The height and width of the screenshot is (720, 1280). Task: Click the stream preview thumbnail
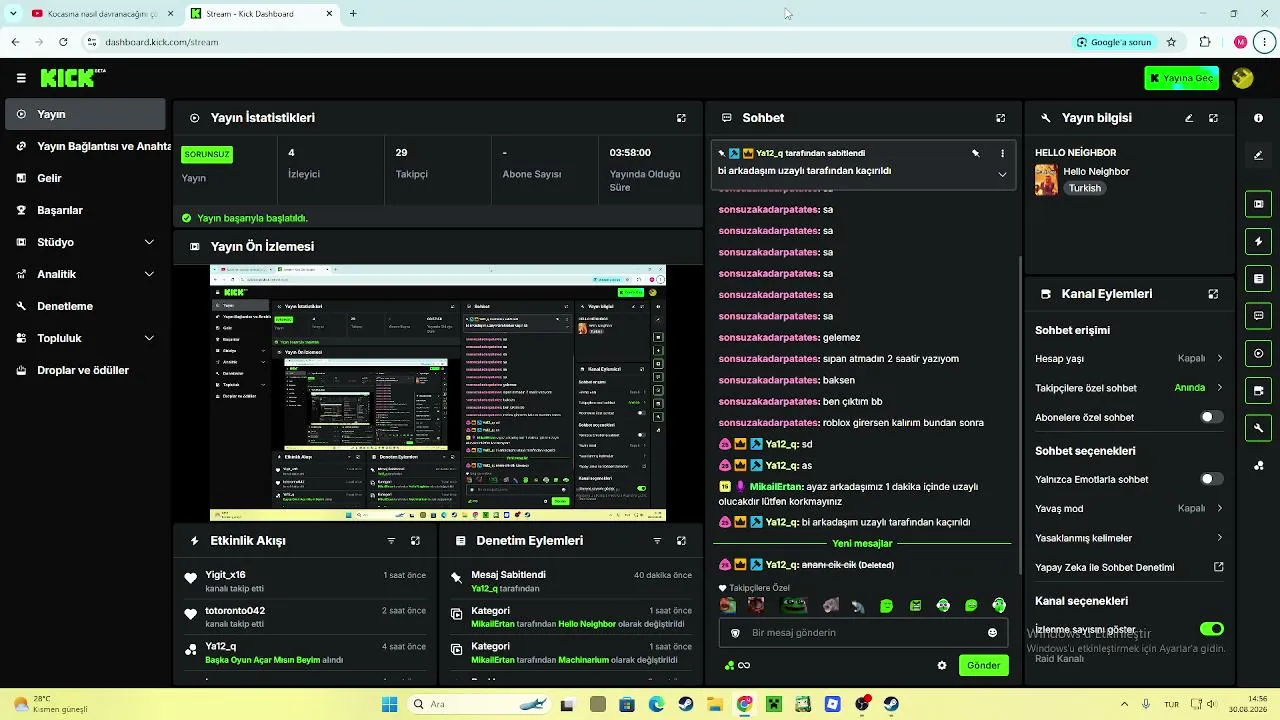coord(438,393)
